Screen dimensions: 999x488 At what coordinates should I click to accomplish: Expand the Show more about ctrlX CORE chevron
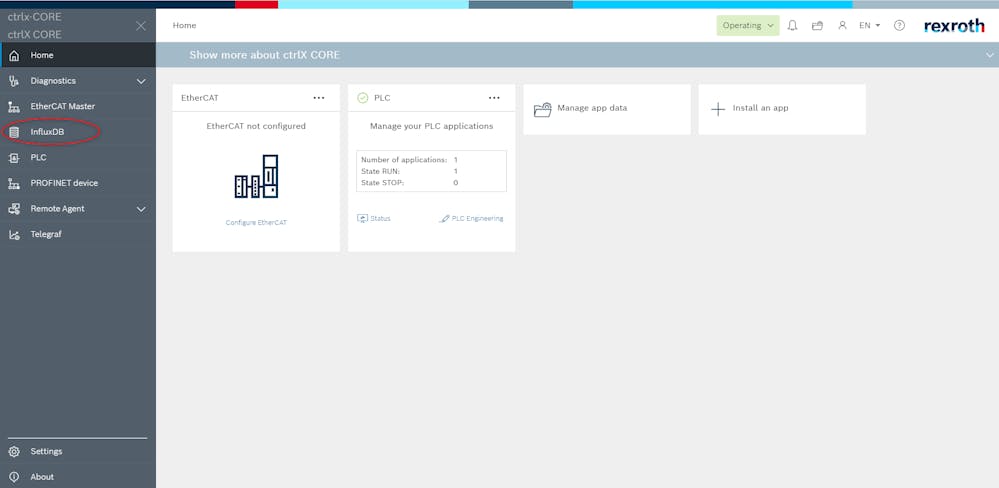pyautogui.click(x=989, y=55)
